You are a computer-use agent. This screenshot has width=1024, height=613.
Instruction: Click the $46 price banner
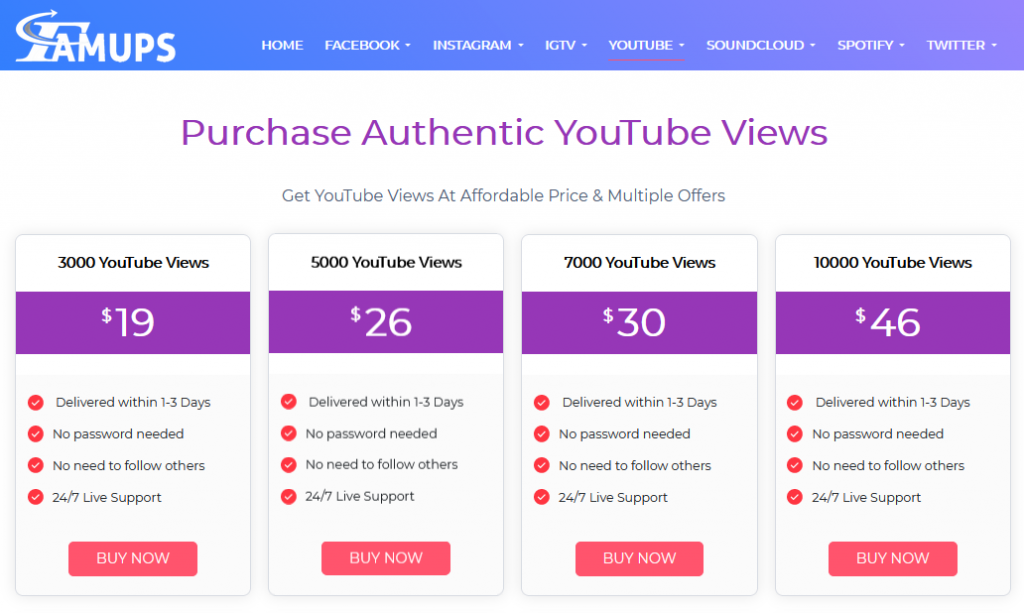tap(893, 322)
